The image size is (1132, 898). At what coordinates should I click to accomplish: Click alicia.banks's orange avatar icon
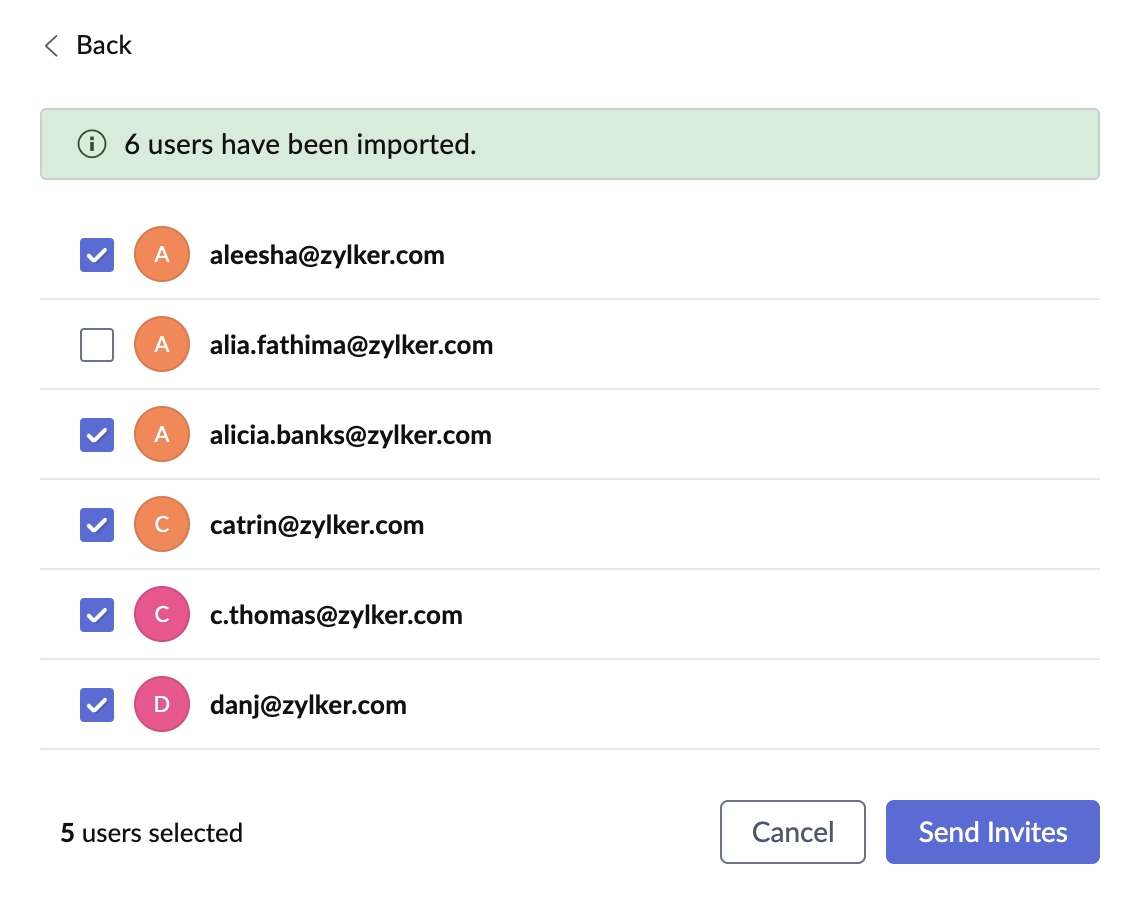pos(162,435)
